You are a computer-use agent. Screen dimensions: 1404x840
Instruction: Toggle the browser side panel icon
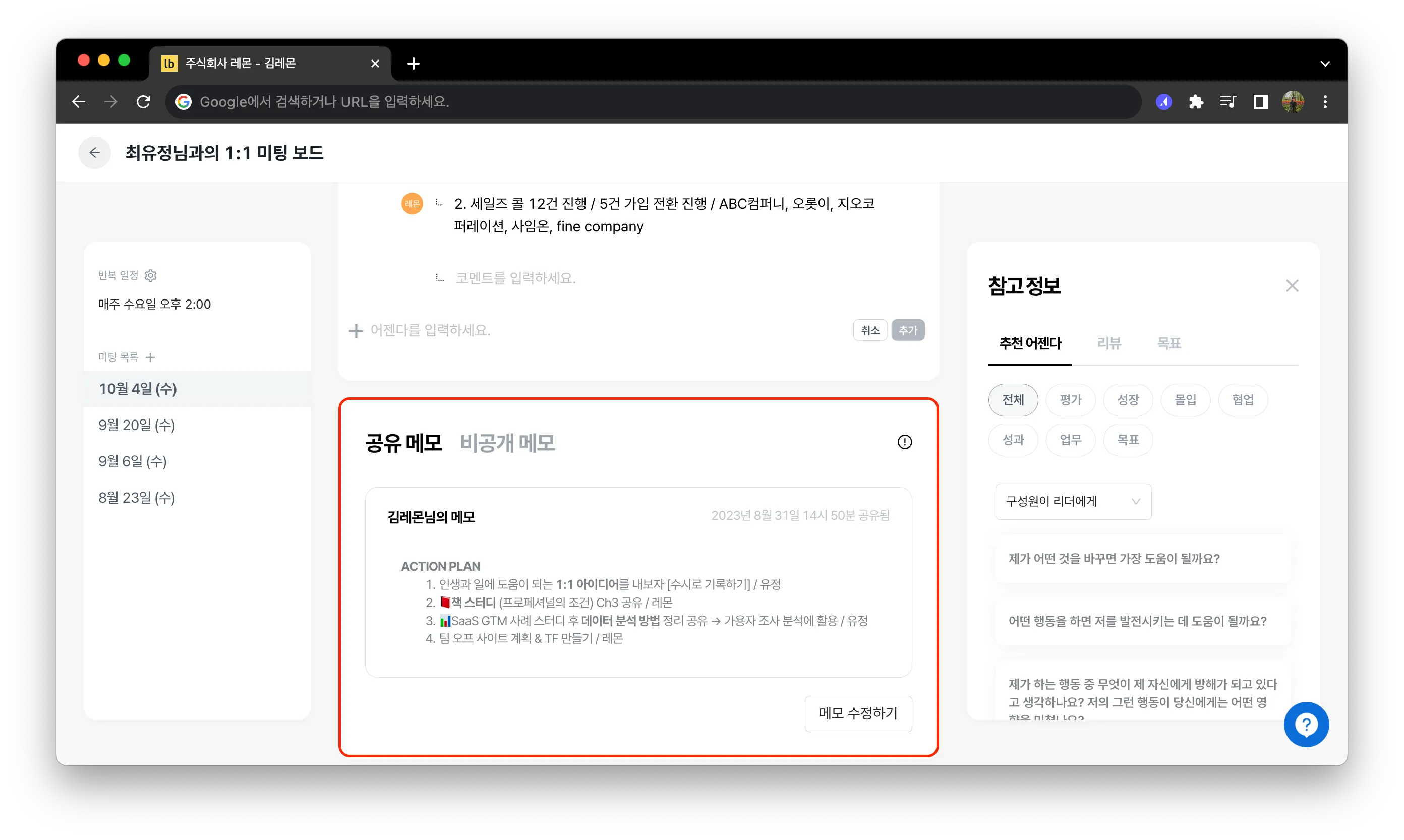pos(1260,102)
